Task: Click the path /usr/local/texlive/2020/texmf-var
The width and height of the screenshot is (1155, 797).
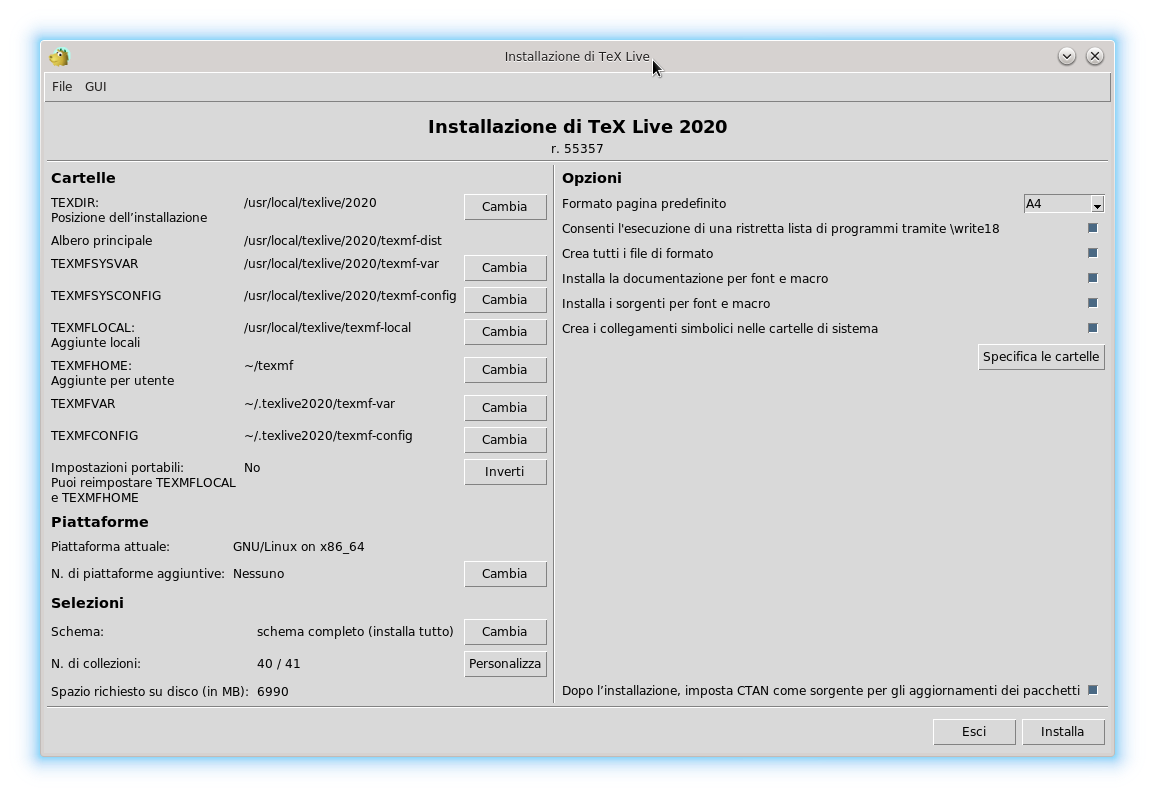Action: 341,264
